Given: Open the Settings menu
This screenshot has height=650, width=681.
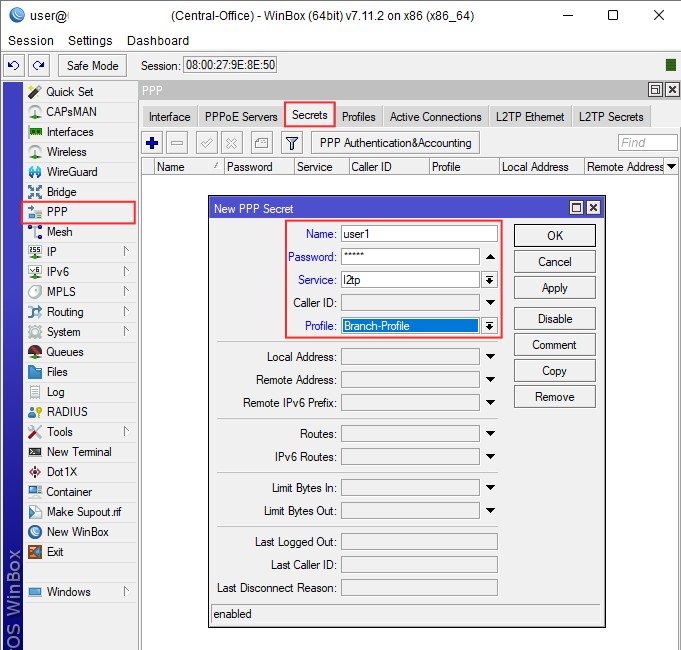Looking at the screenshot, I should point(90,41).
